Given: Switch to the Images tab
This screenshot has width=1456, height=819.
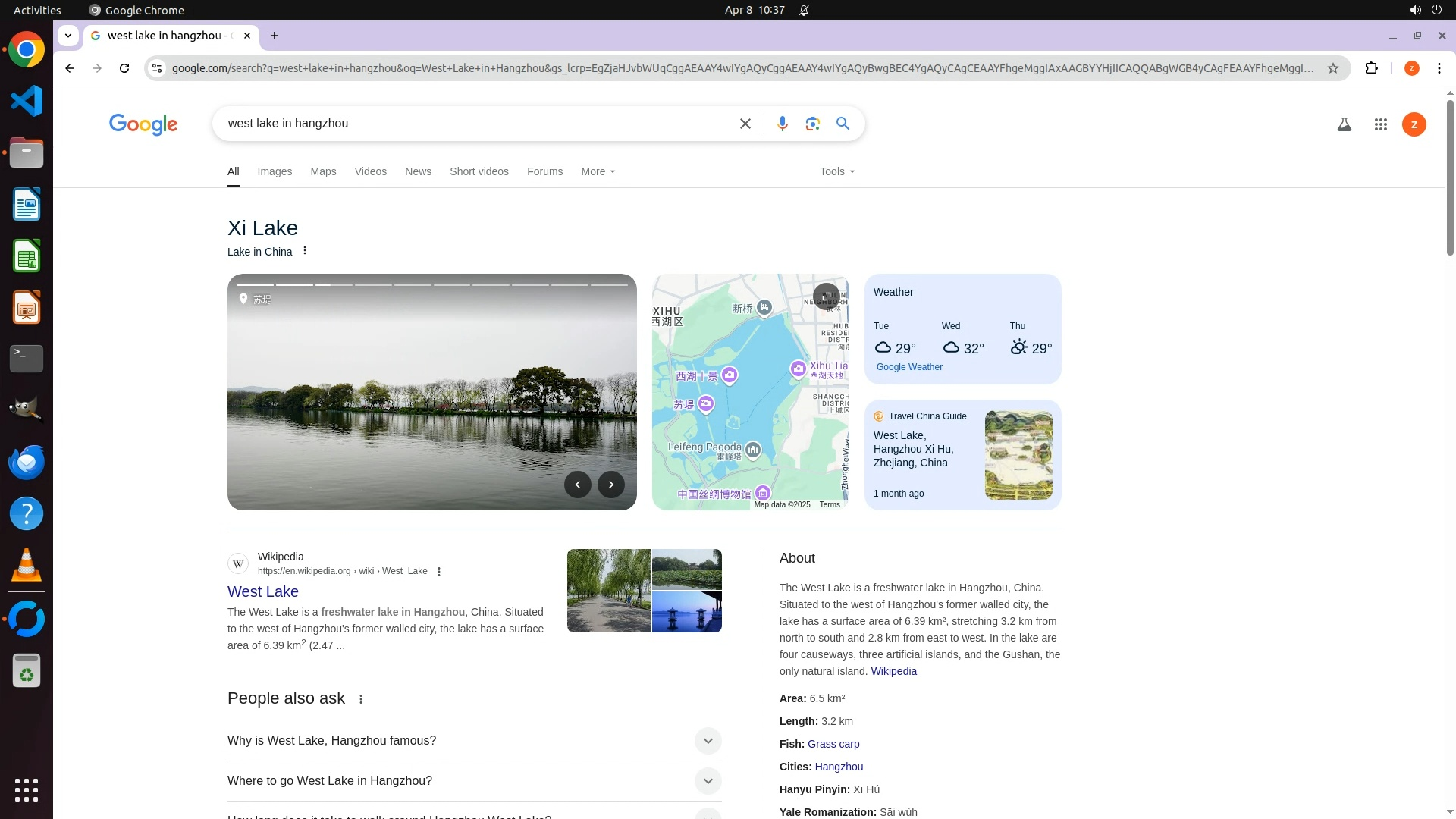Looking at the screenshot, I should pos(275,171).
